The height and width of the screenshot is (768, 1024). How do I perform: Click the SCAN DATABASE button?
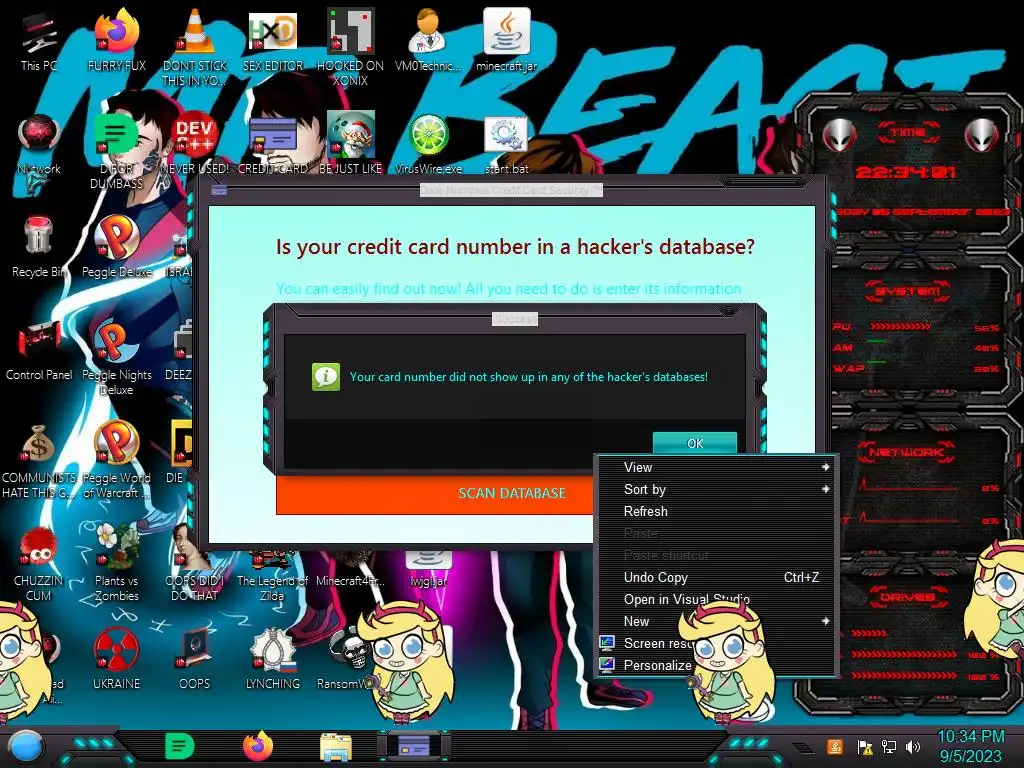coord(434,494)
